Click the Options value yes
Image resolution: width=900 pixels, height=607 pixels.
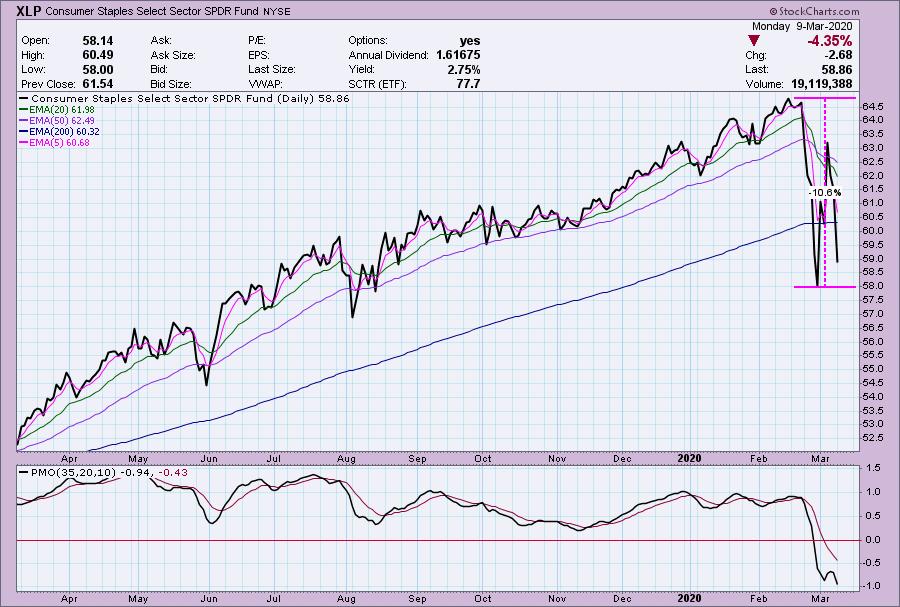tap(470, 41)
